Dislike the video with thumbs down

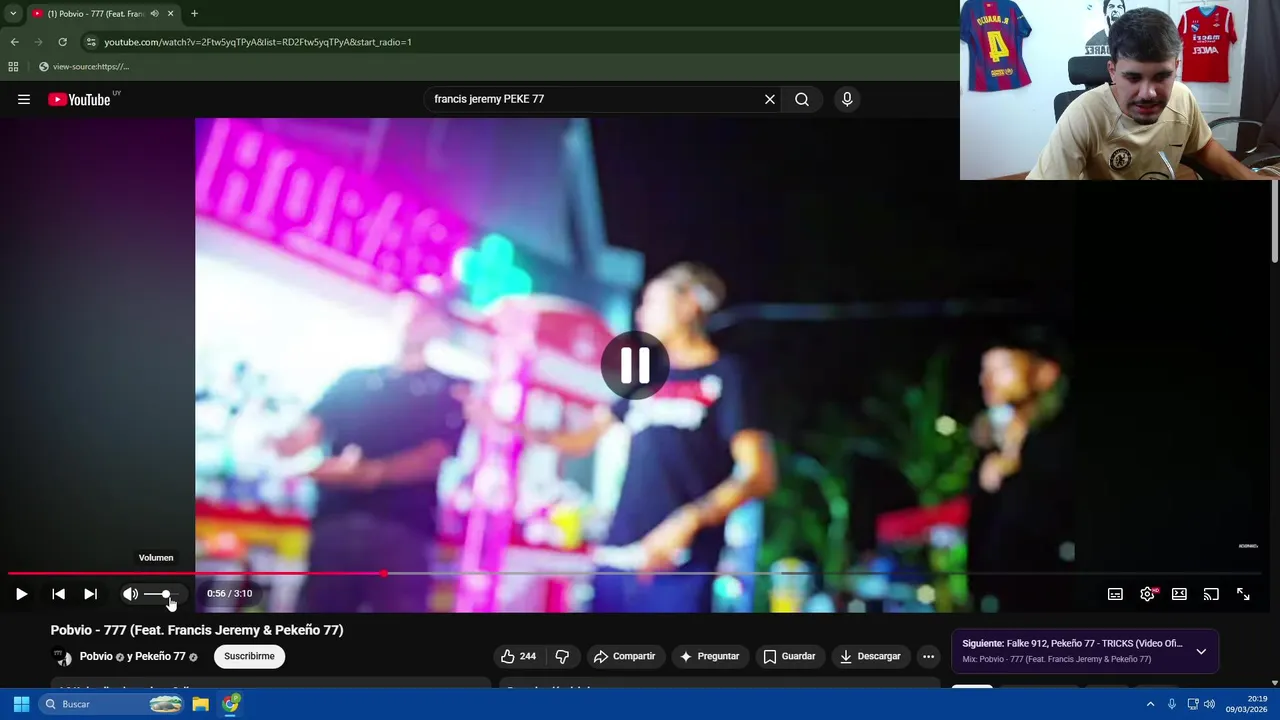coord(562,656)
